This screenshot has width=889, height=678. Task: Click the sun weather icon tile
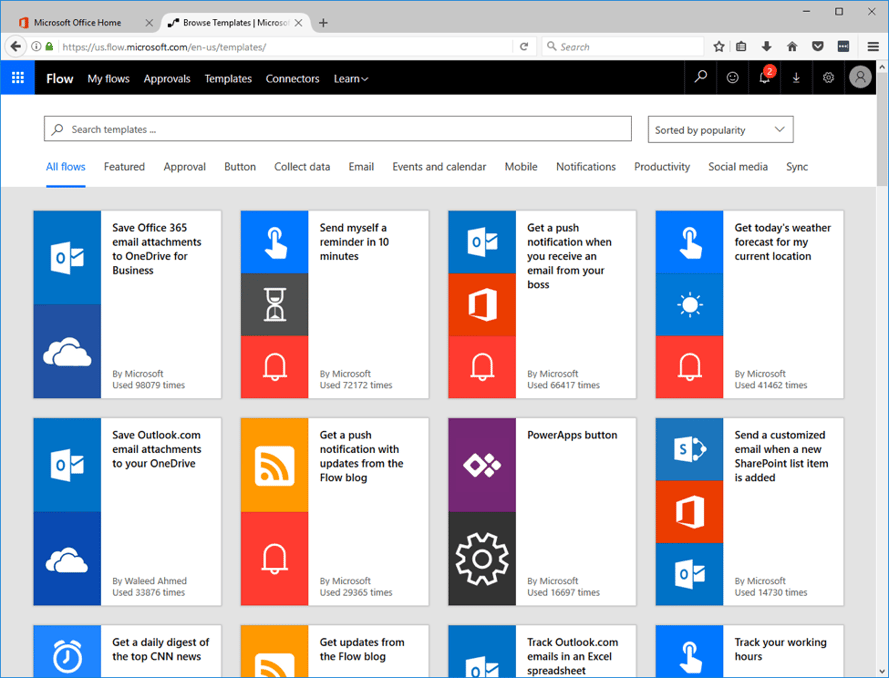tap(689, 304)
